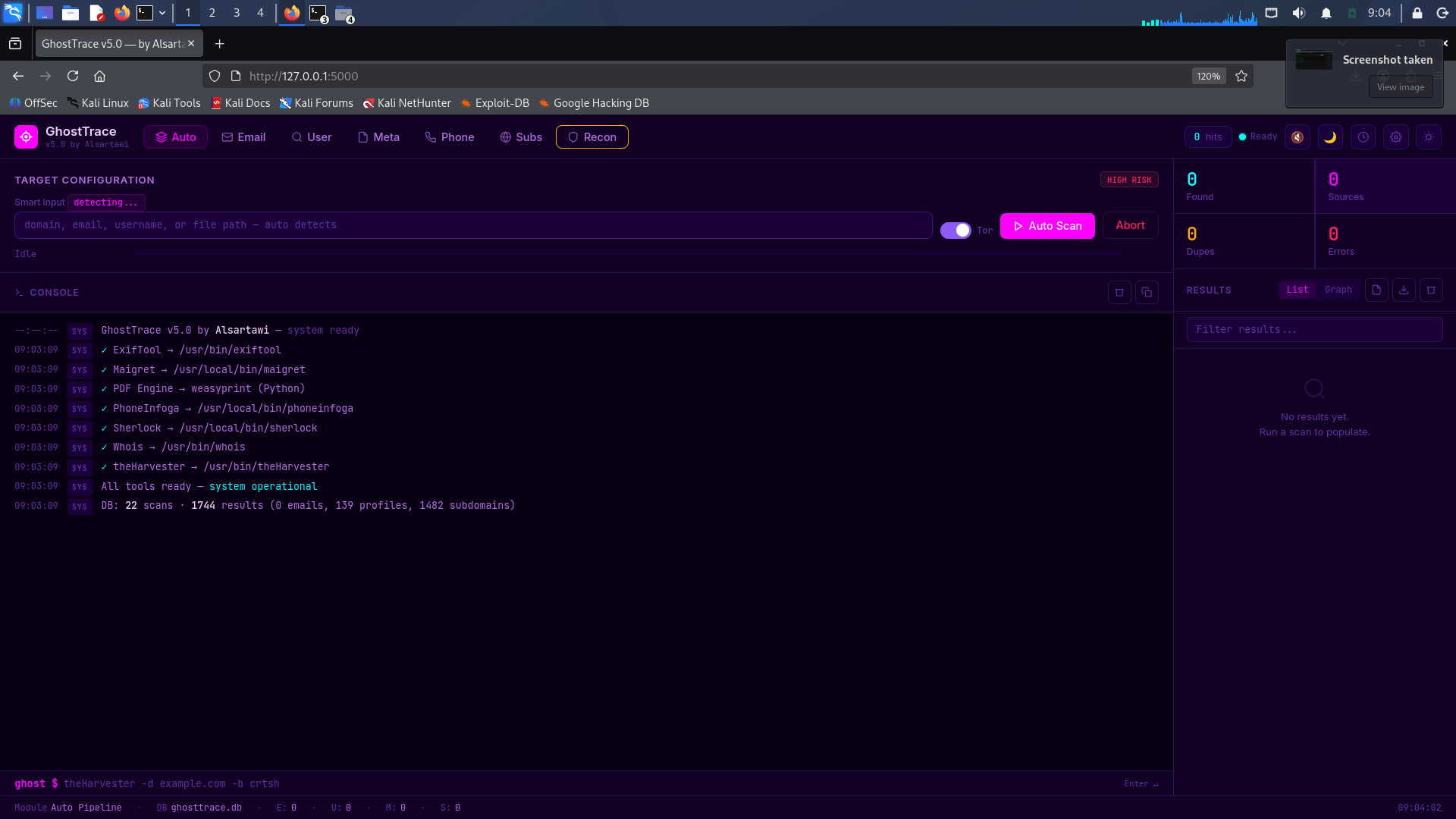This screenshot has width=1456, height=819.
Task: Click the Filter results field
Action: click(1313, 329)
